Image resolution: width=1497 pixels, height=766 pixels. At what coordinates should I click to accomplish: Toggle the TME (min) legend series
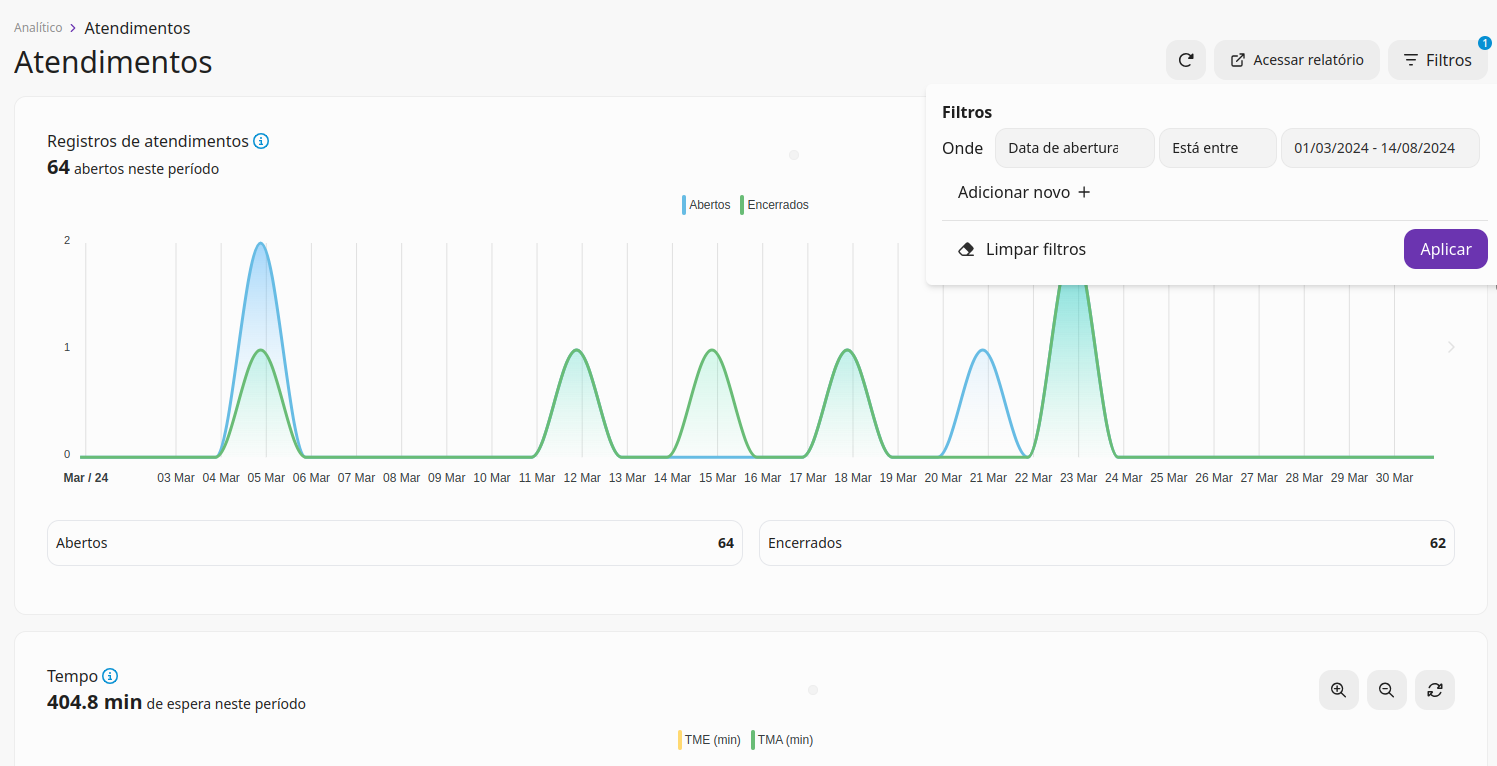point(709,740)
